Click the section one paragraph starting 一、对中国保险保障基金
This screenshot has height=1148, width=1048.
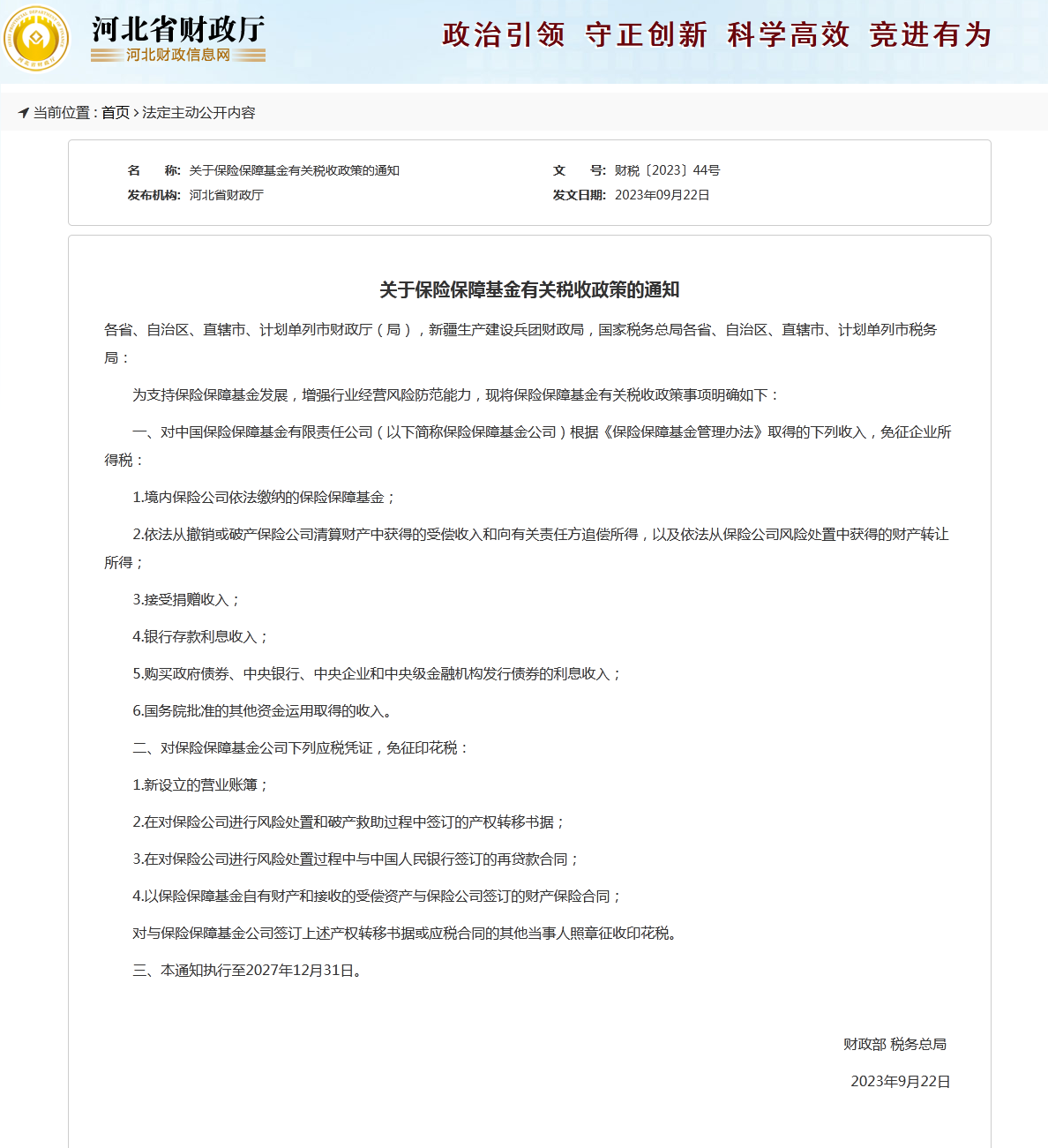528,446
